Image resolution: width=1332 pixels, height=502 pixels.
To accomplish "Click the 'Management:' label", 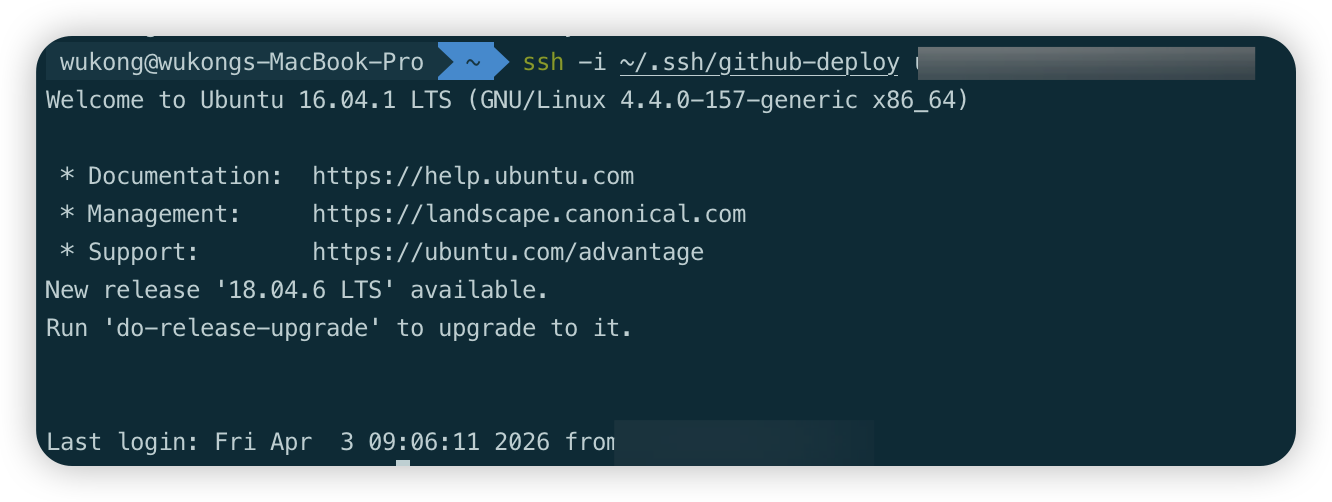I will point(164,214).
